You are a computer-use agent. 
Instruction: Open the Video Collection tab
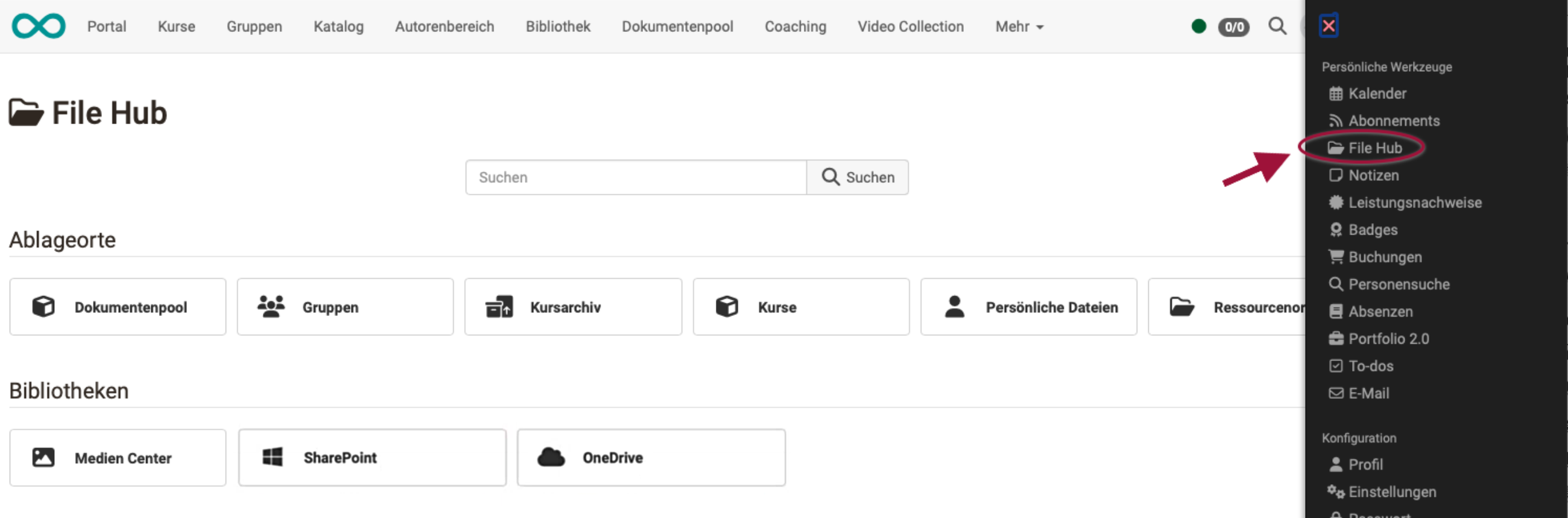pyautogui.click(x=911, y=27)
